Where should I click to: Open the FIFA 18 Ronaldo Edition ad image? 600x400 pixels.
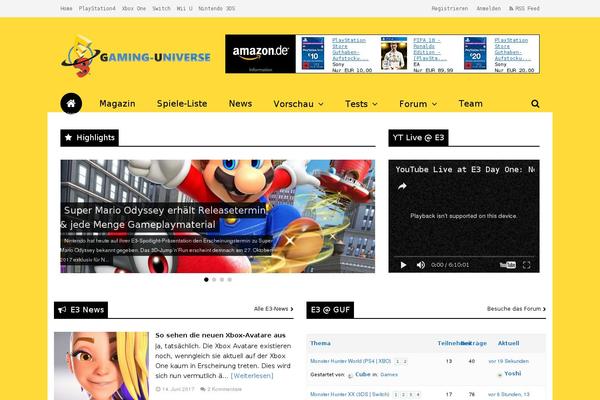pos(394,53)
